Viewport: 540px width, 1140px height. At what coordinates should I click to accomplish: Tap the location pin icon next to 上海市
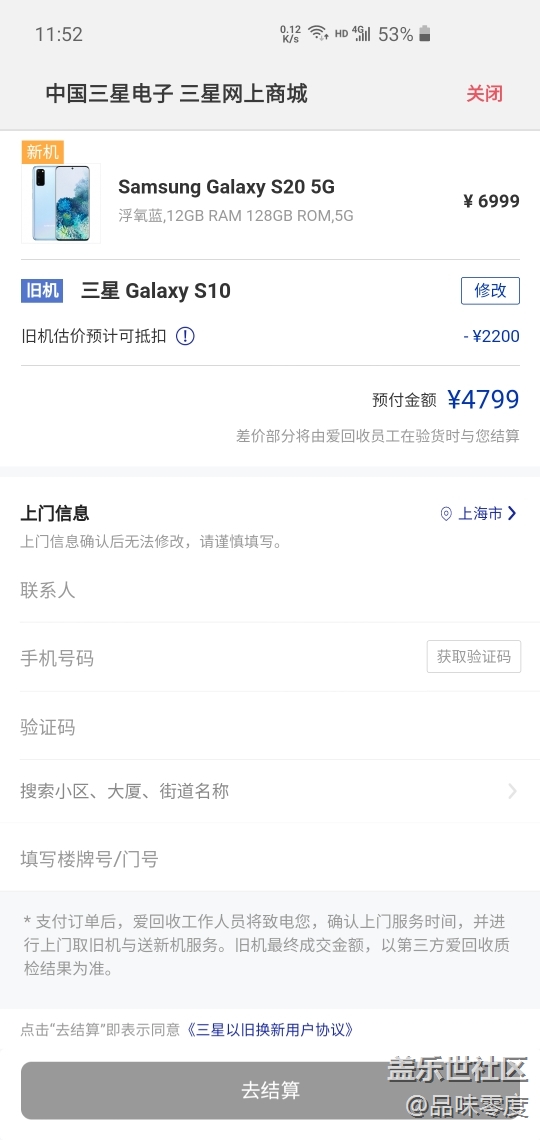446,514
